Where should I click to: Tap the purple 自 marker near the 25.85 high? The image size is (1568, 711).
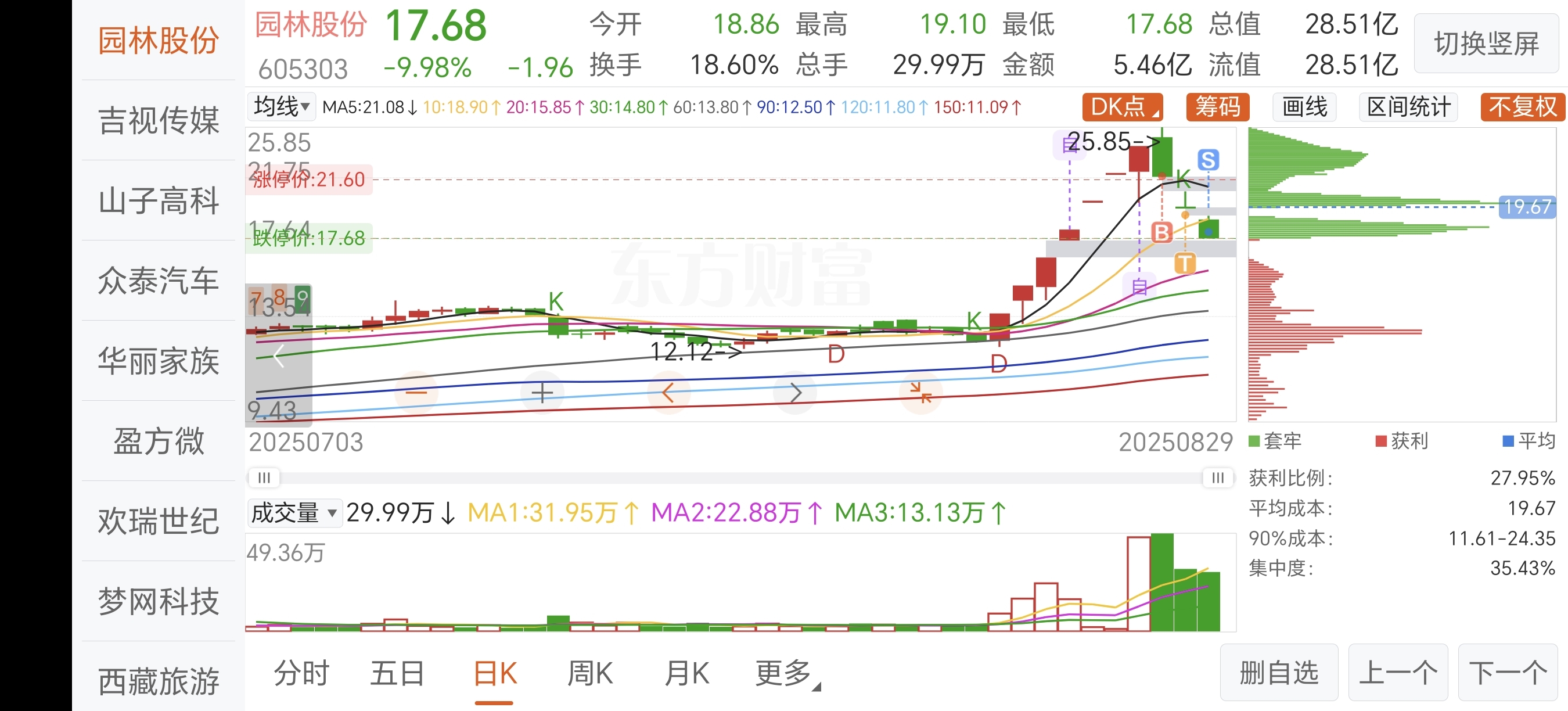click(1070, 145)
